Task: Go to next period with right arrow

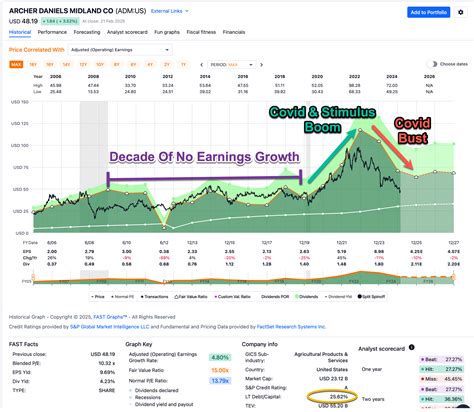Action: click(261, 65)
